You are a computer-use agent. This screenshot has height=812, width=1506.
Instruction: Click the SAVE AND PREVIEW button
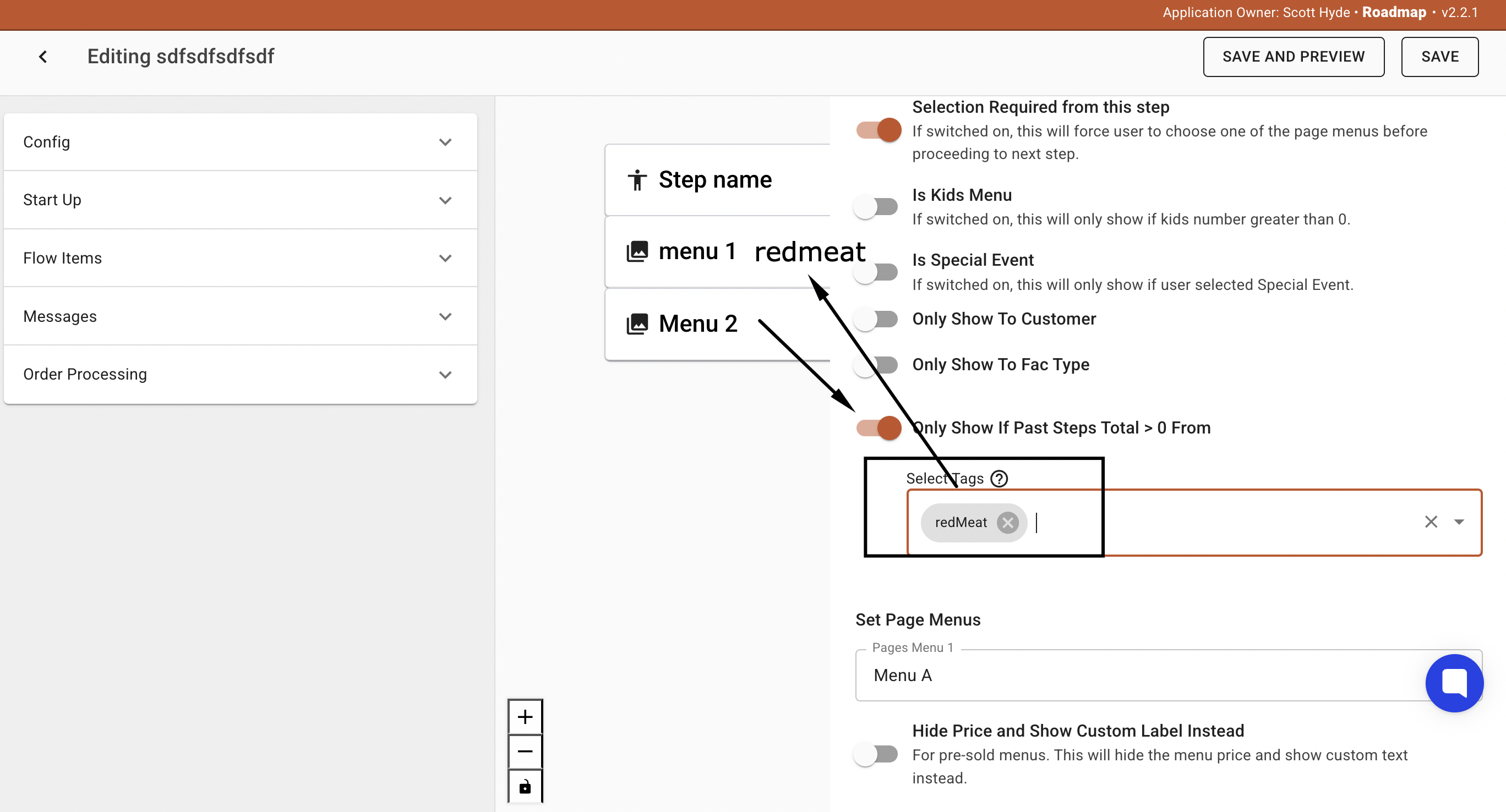1292,57
